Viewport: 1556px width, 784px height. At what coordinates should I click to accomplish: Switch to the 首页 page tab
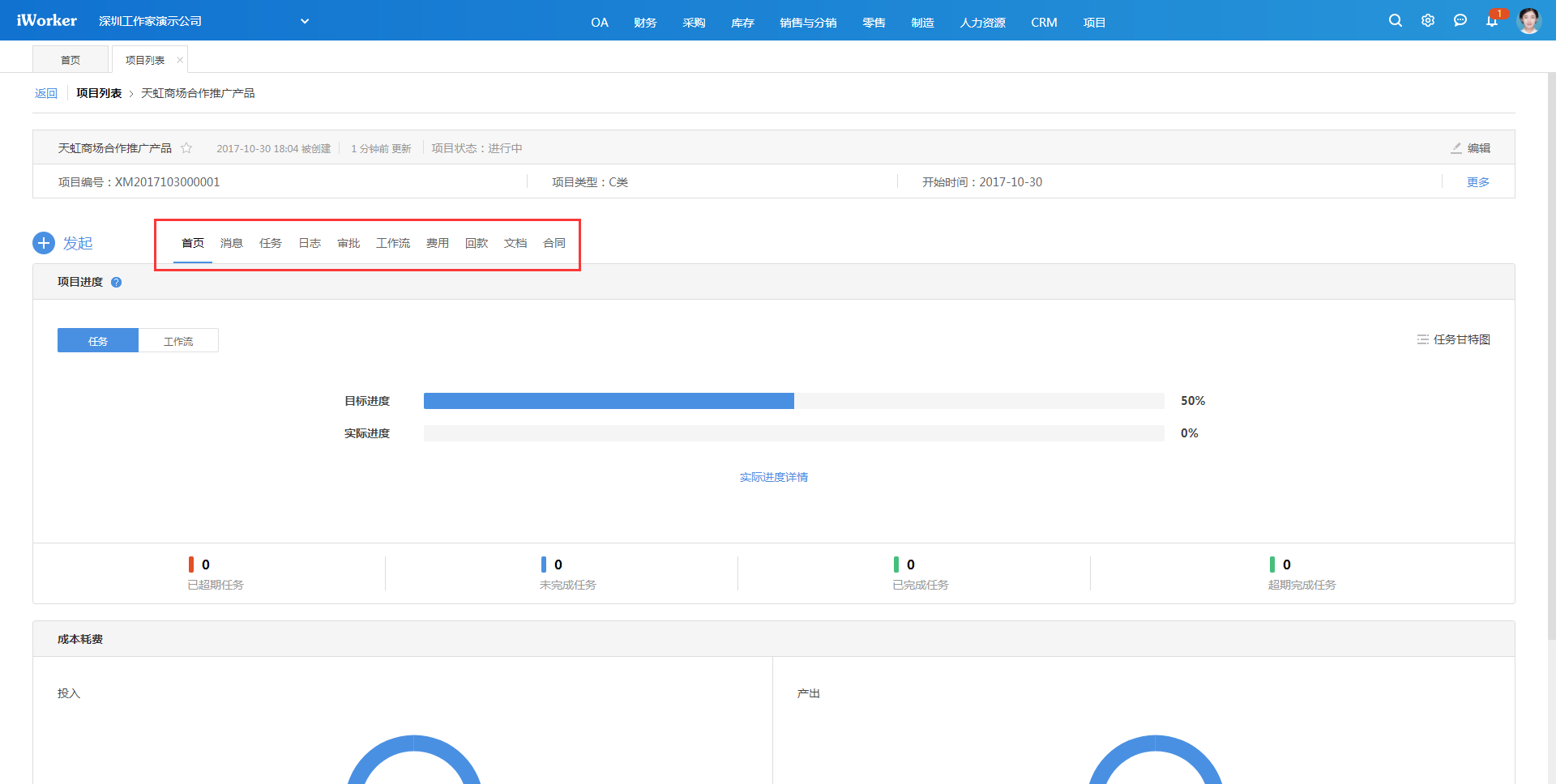point(71,60)
